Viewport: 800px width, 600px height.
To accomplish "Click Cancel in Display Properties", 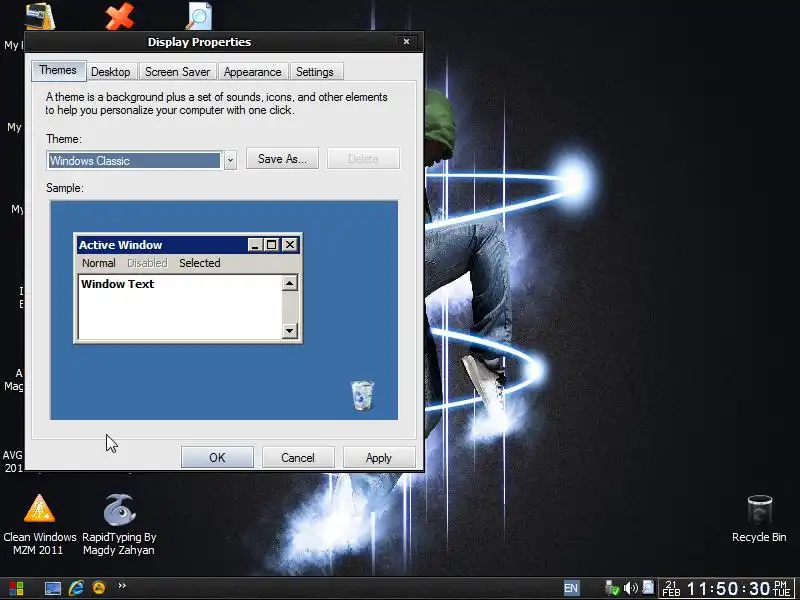I will (298, 458).
